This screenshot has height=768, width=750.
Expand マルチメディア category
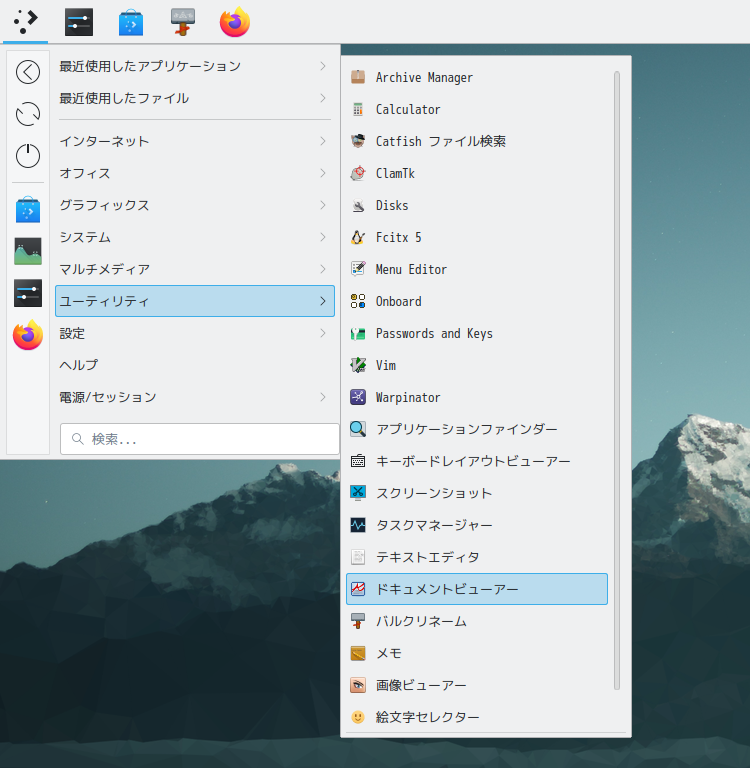click(195, 269)
